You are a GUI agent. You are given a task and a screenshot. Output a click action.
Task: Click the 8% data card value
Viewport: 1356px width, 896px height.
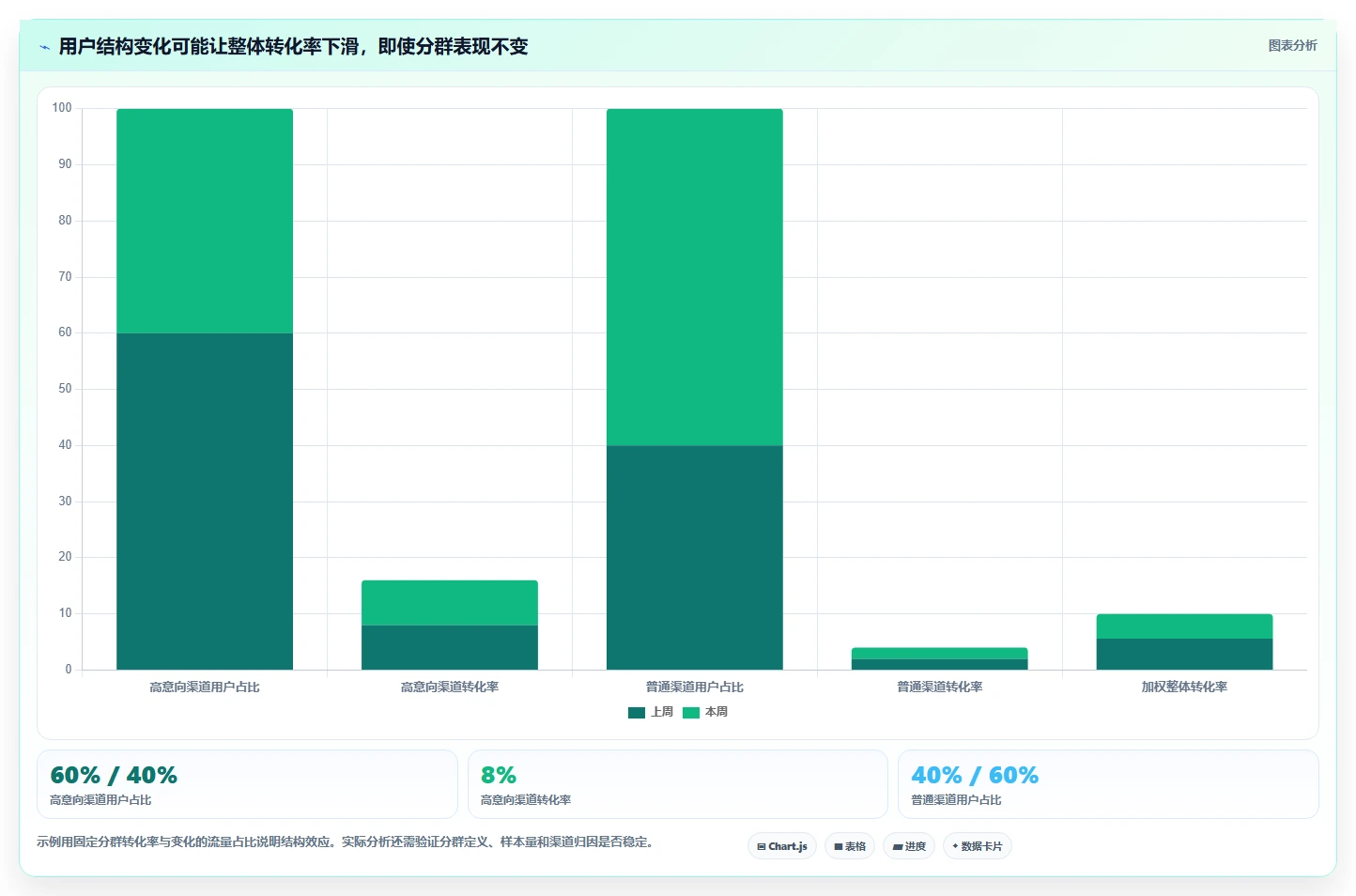499,776
